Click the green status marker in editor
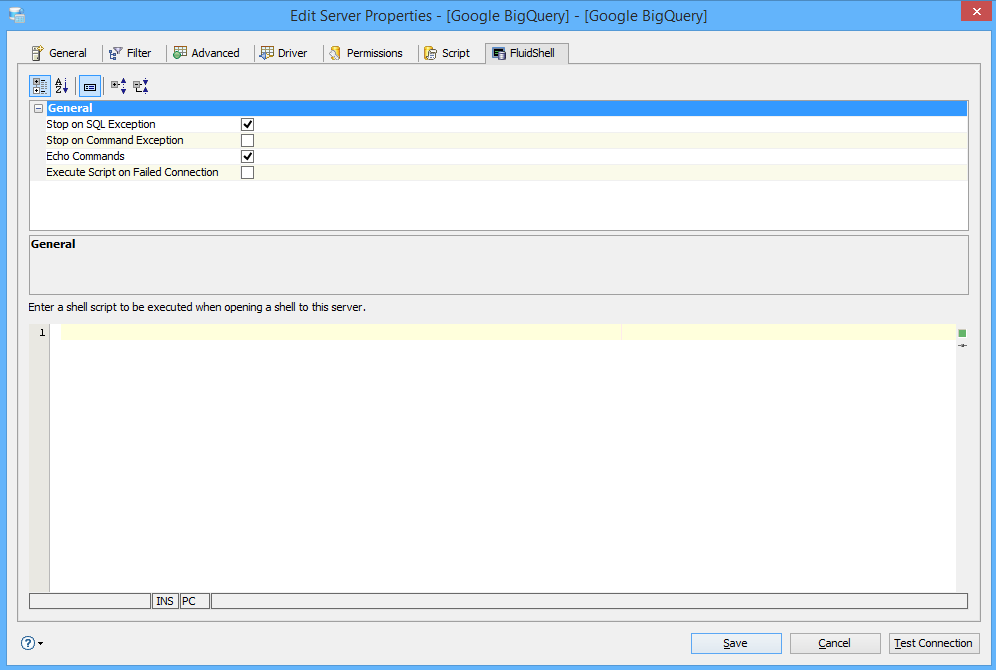The width and height of the screenshot is (996, 670). tap(962, 333)
